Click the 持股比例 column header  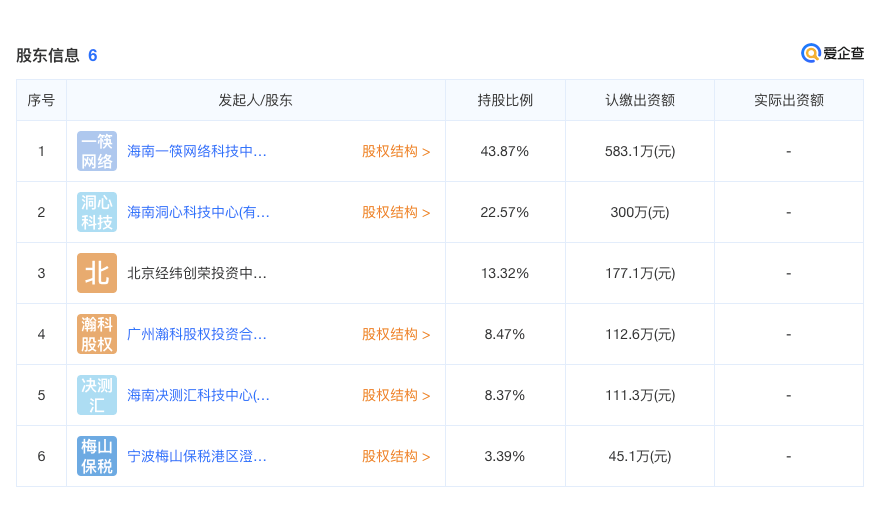[505, 100]
